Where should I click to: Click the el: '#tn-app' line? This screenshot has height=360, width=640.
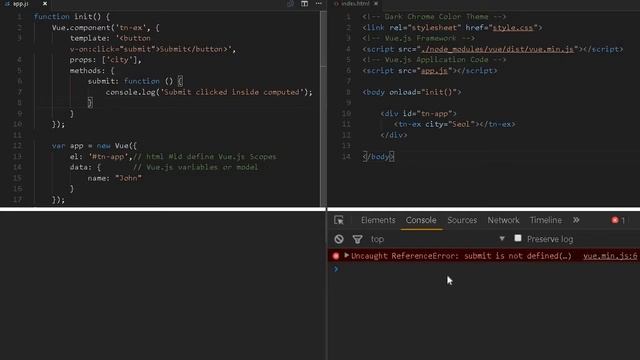[173, 156]
